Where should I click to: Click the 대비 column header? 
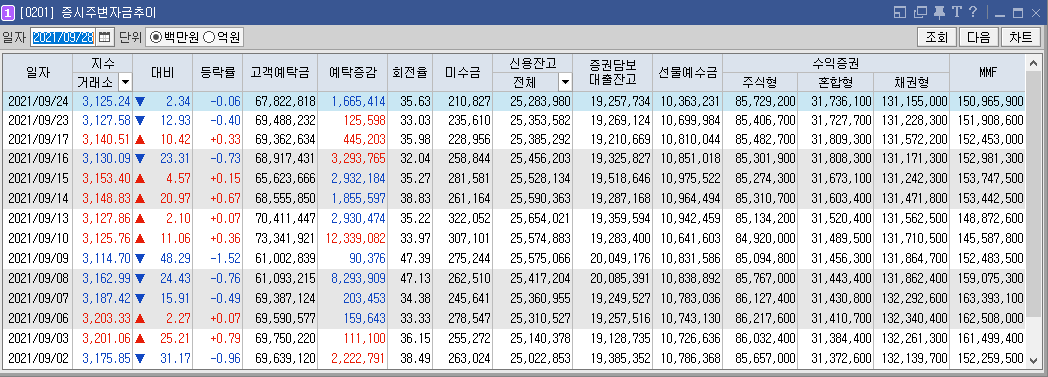pos(162,72)
